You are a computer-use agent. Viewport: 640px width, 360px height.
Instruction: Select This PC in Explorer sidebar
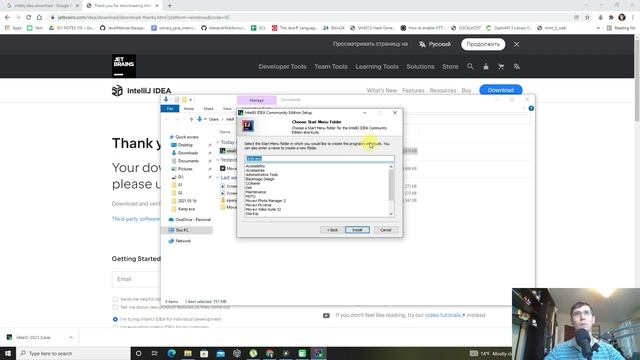182,230
